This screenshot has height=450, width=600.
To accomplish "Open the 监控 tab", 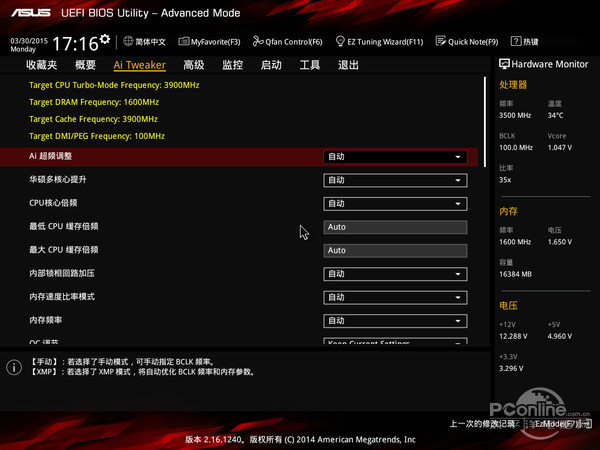I will (x=232, y=65).
